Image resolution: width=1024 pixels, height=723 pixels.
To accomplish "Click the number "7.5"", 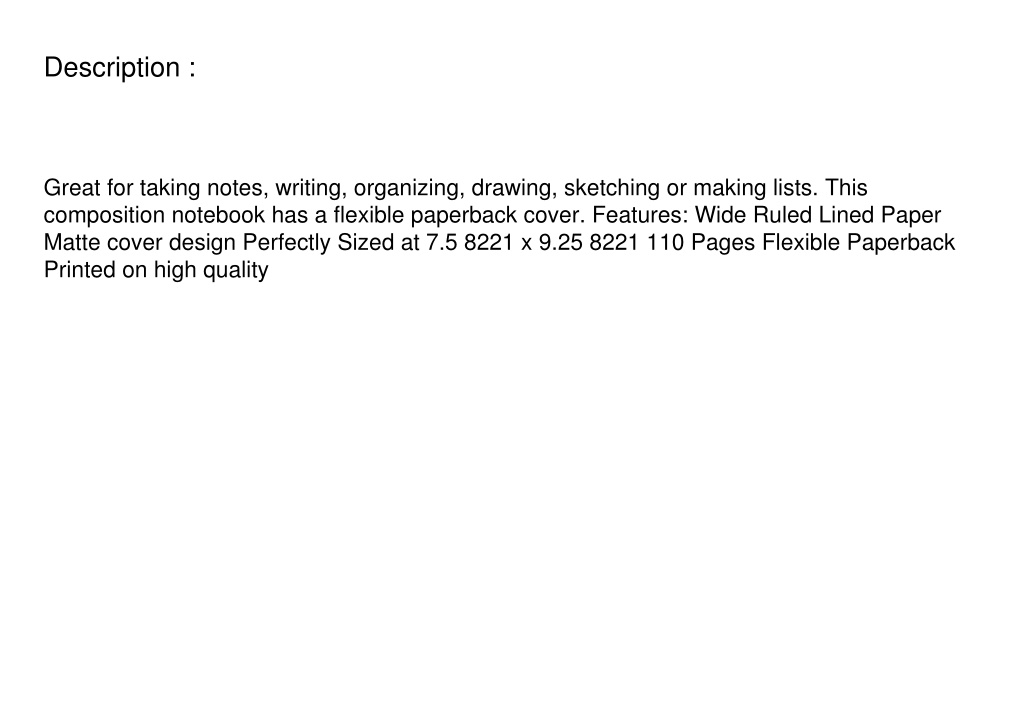I will (x=441, y=243).
